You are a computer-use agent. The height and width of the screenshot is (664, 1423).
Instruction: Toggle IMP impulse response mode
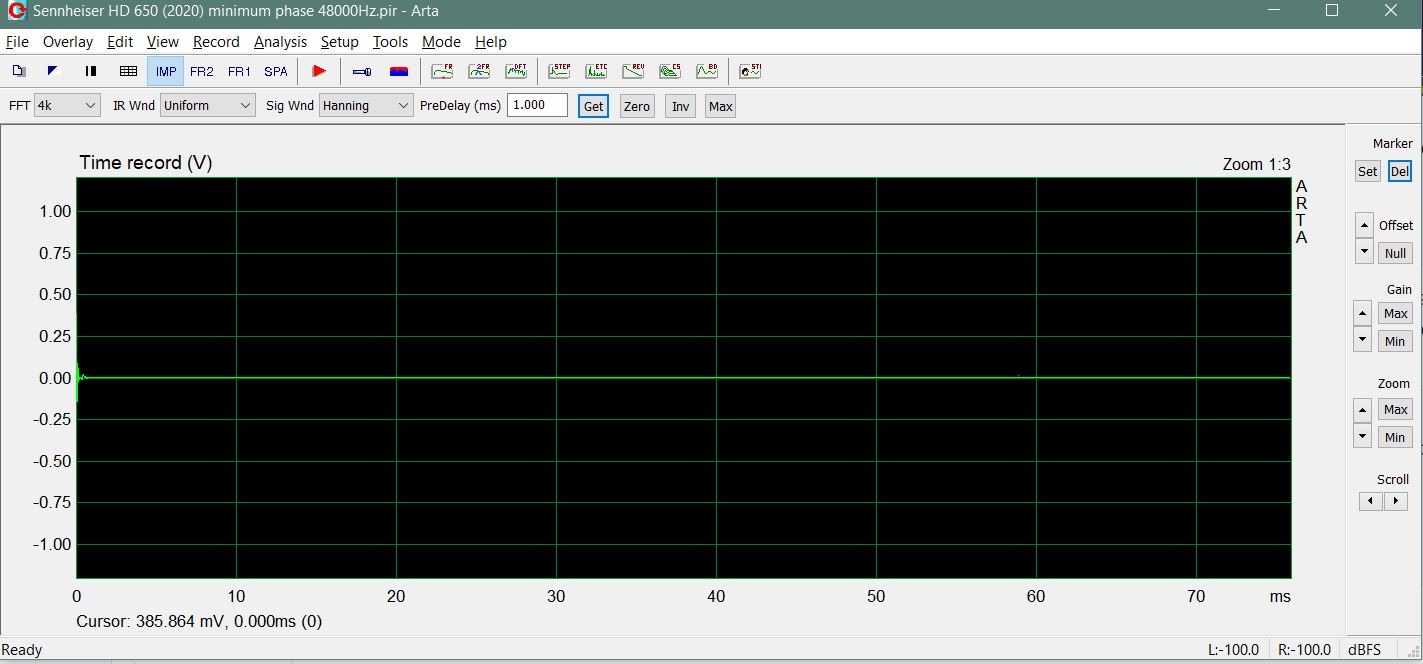166,71
